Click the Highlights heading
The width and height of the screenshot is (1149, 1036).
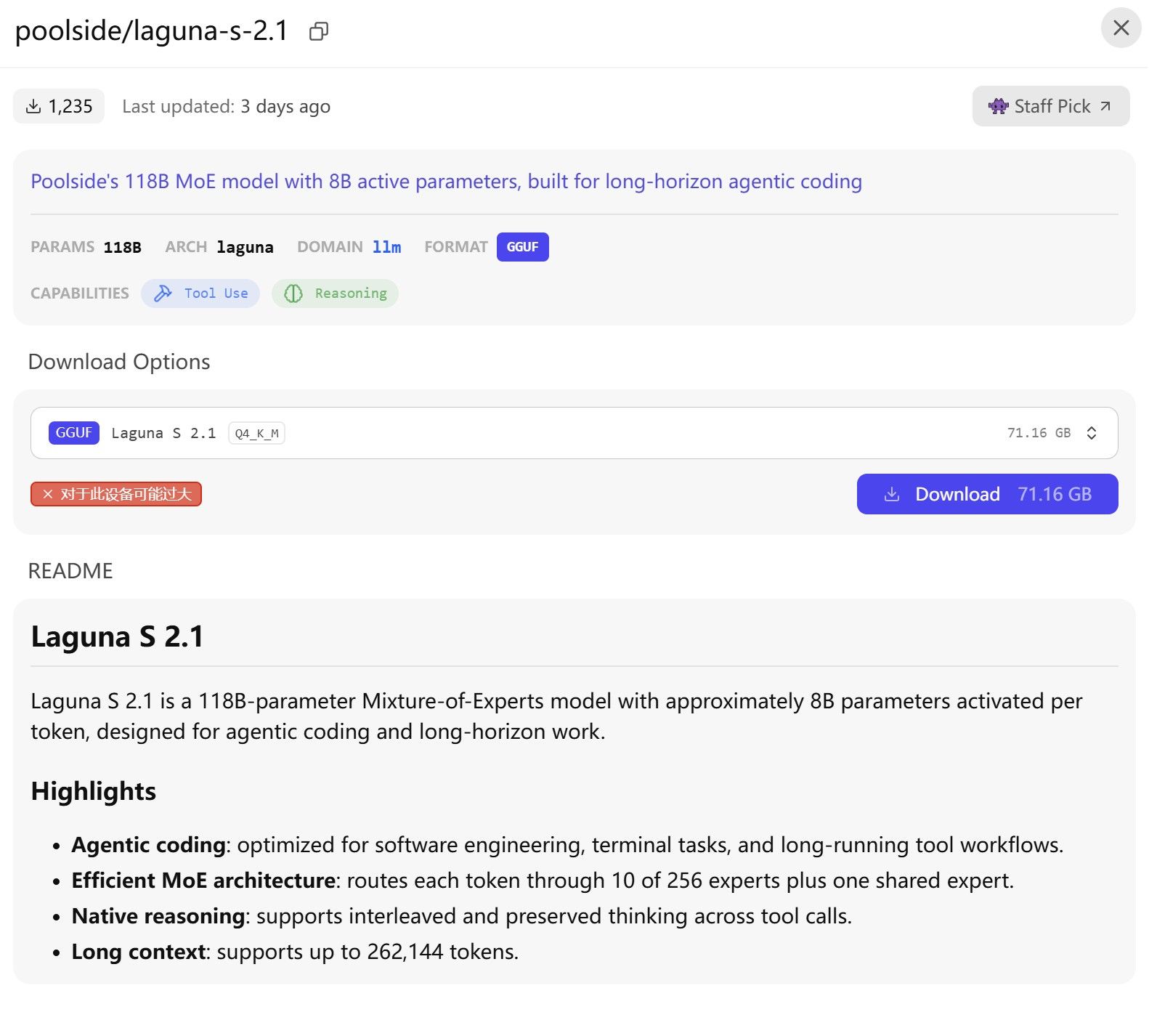pos(94,791)
